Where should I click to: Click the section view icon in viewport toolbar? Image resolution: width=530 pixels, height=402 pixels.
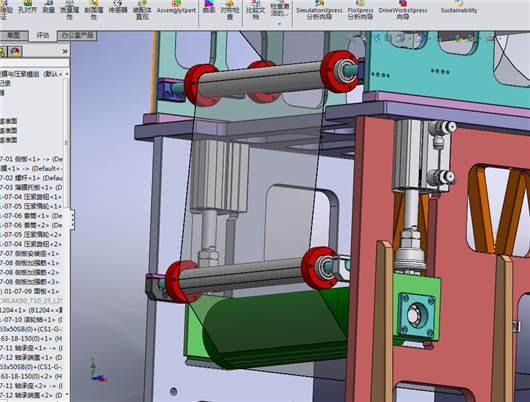click(388, 38)
